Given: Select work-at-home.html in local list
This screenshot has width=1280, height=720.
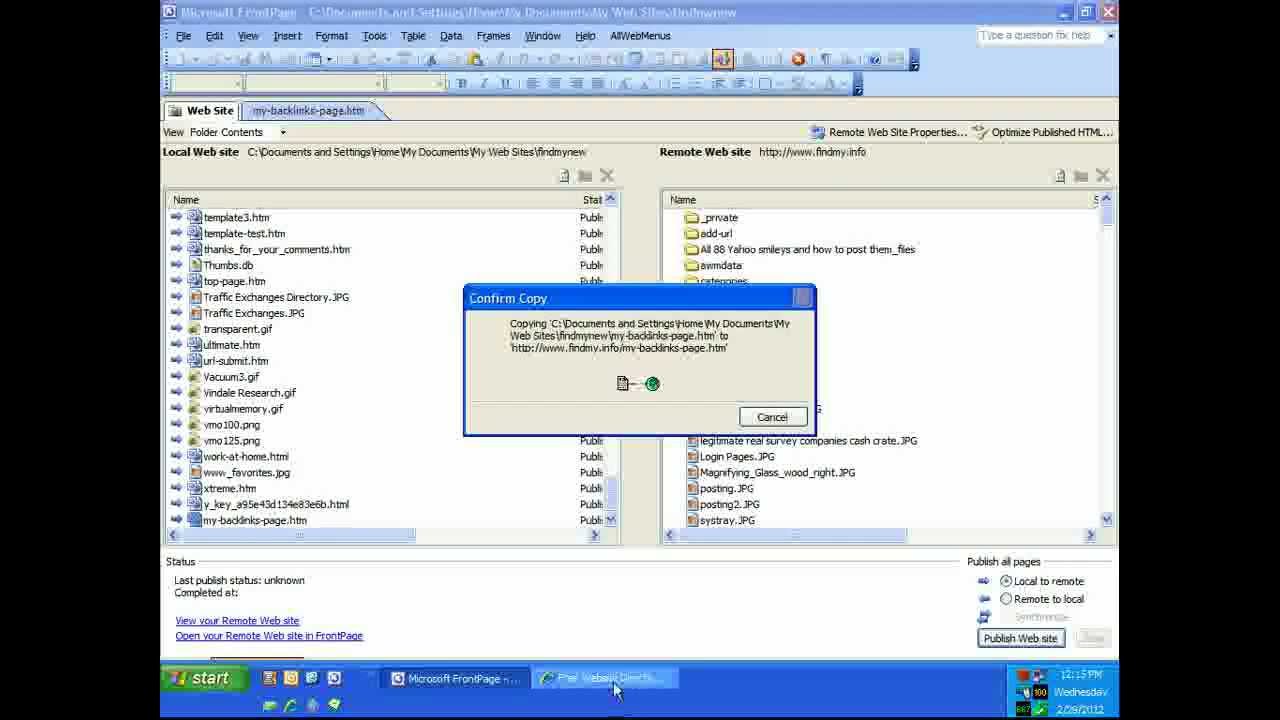Looking at the screenshot, I should [246, 457].
